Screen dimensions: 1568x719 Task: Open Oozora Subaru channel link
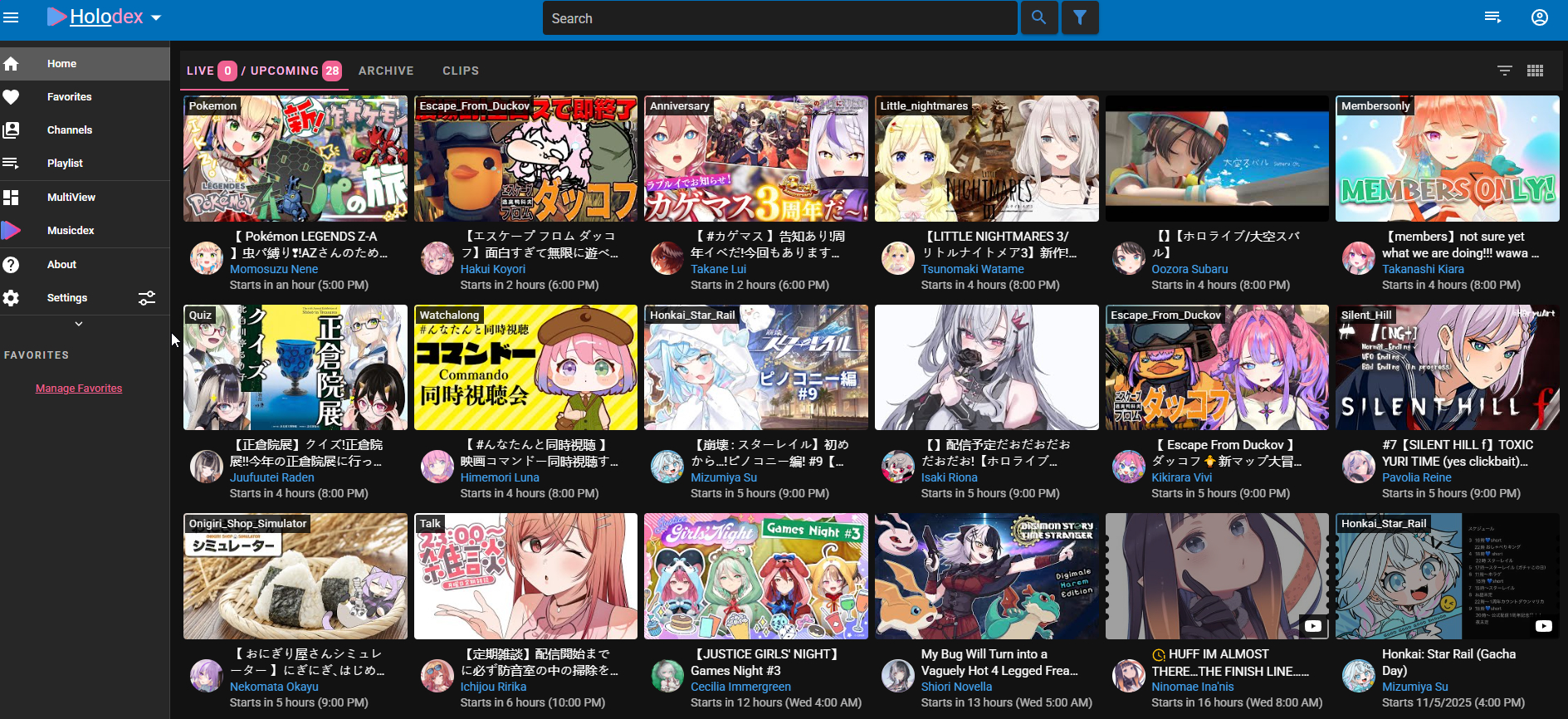1189,269
